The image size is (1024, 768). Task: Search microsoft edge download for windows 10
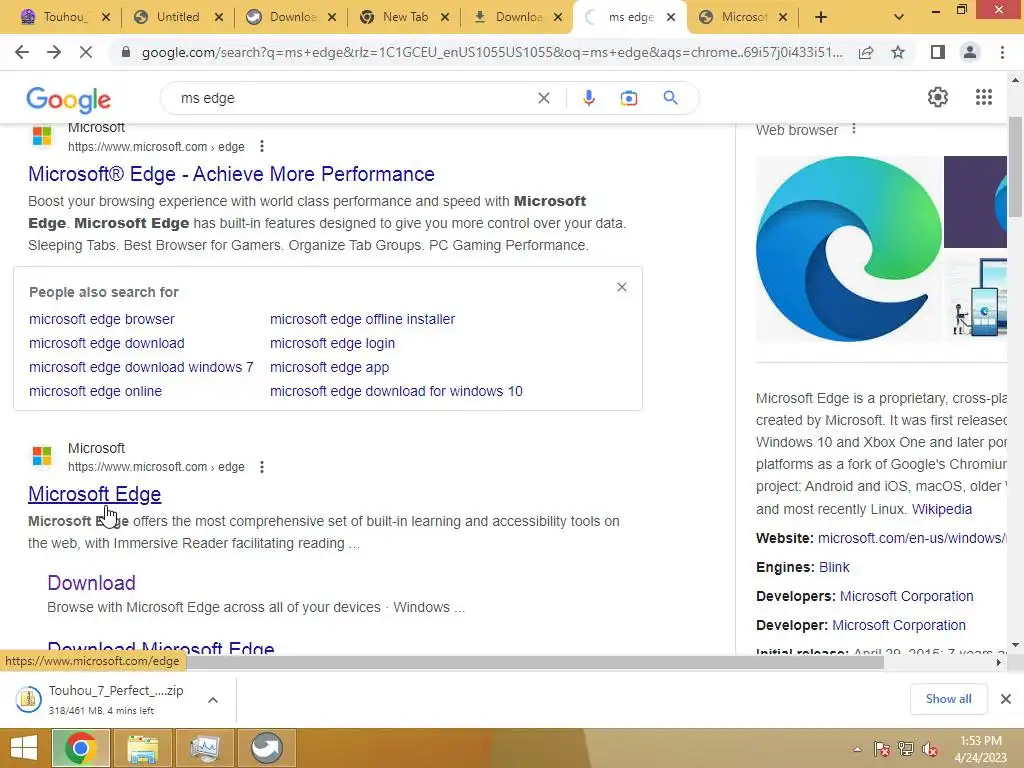click(396, 391)
